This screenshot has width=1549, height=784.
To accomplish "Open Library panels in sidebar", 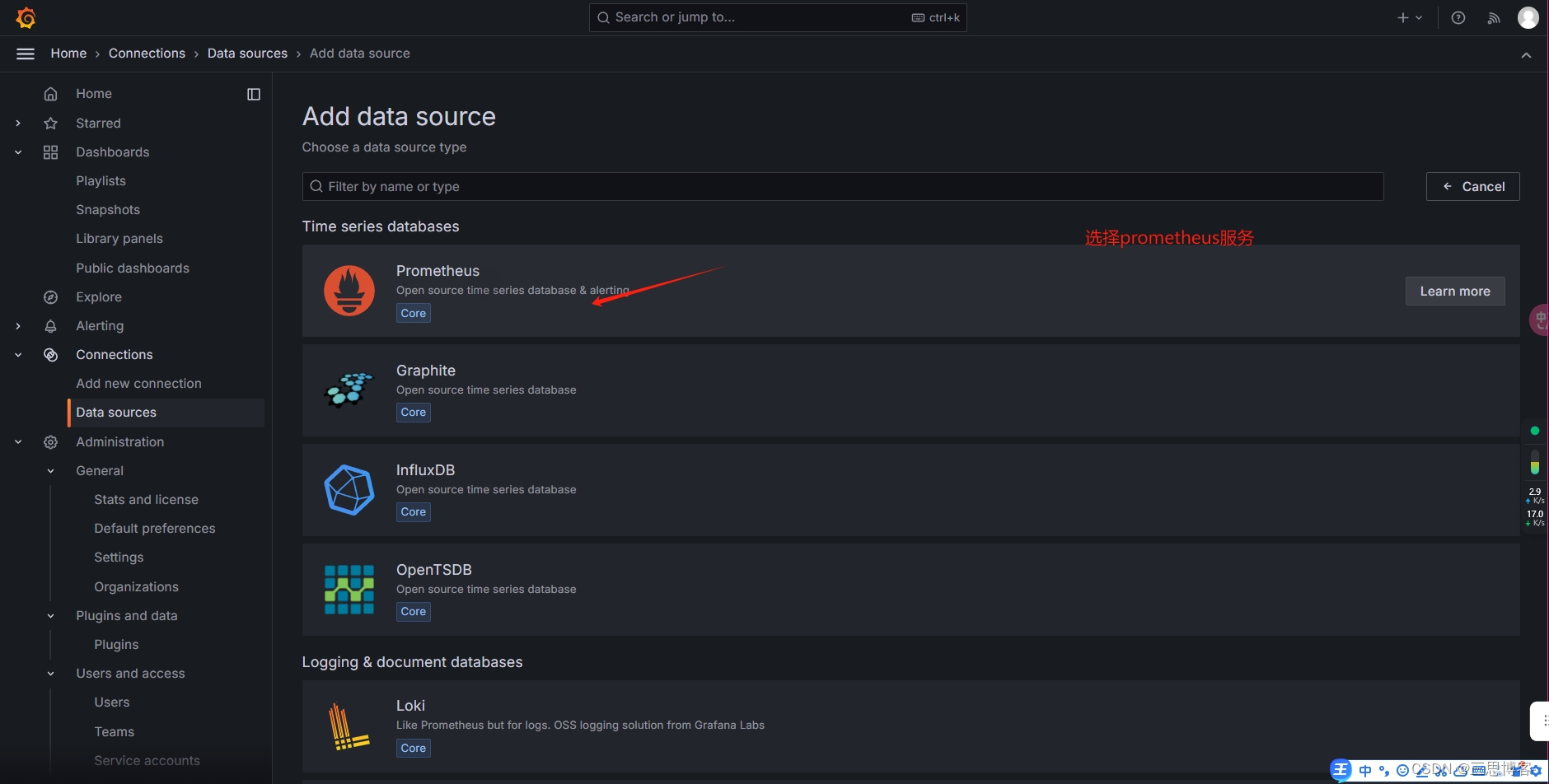I will [119, 239].
